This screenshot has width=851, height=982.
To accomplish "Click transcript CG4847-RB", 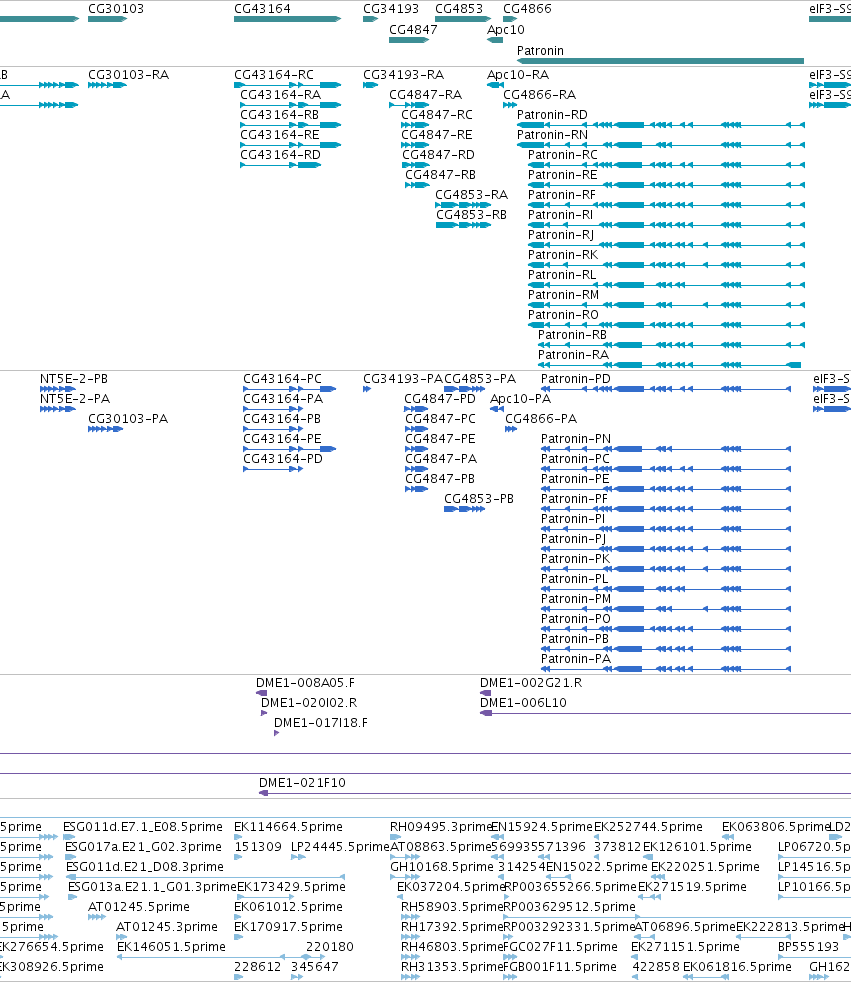I will 441,175.
